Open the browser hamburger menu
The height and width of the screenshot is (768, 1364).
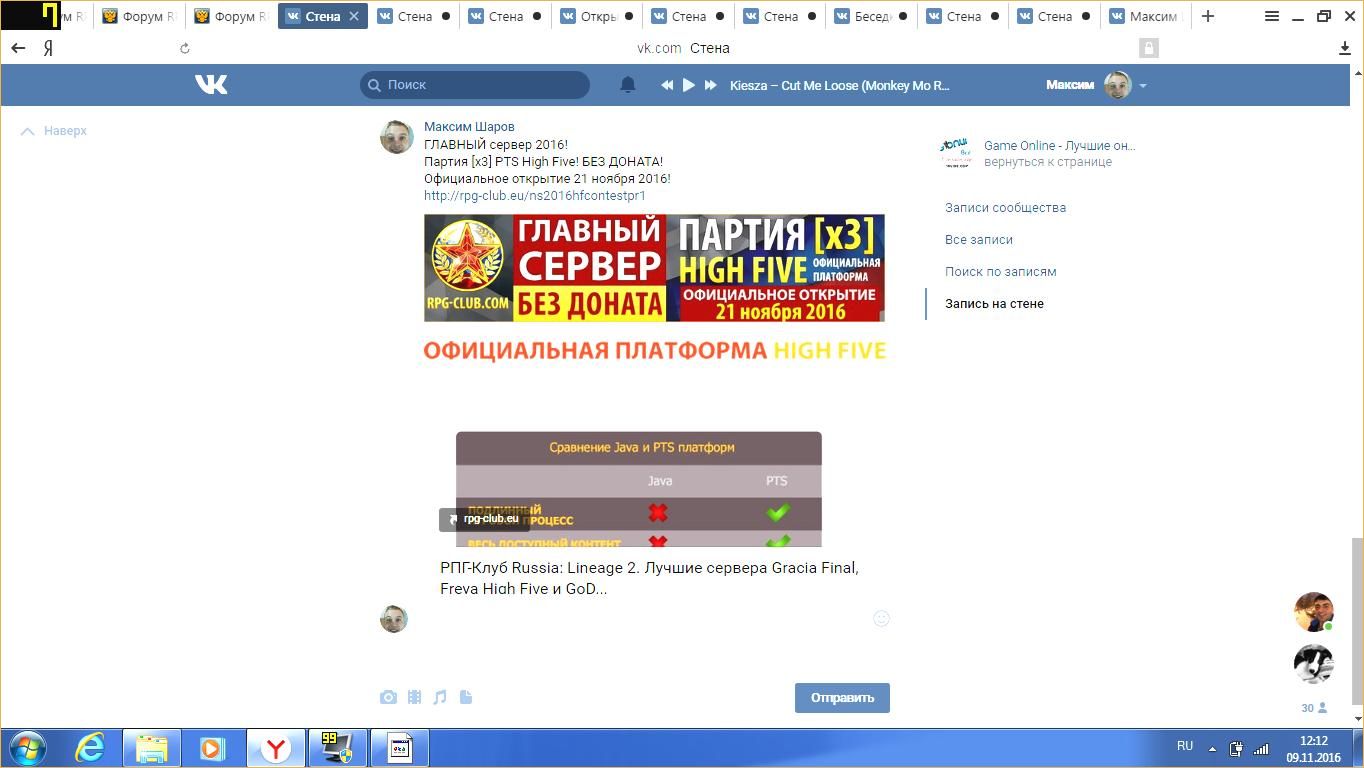(1272, 16)
